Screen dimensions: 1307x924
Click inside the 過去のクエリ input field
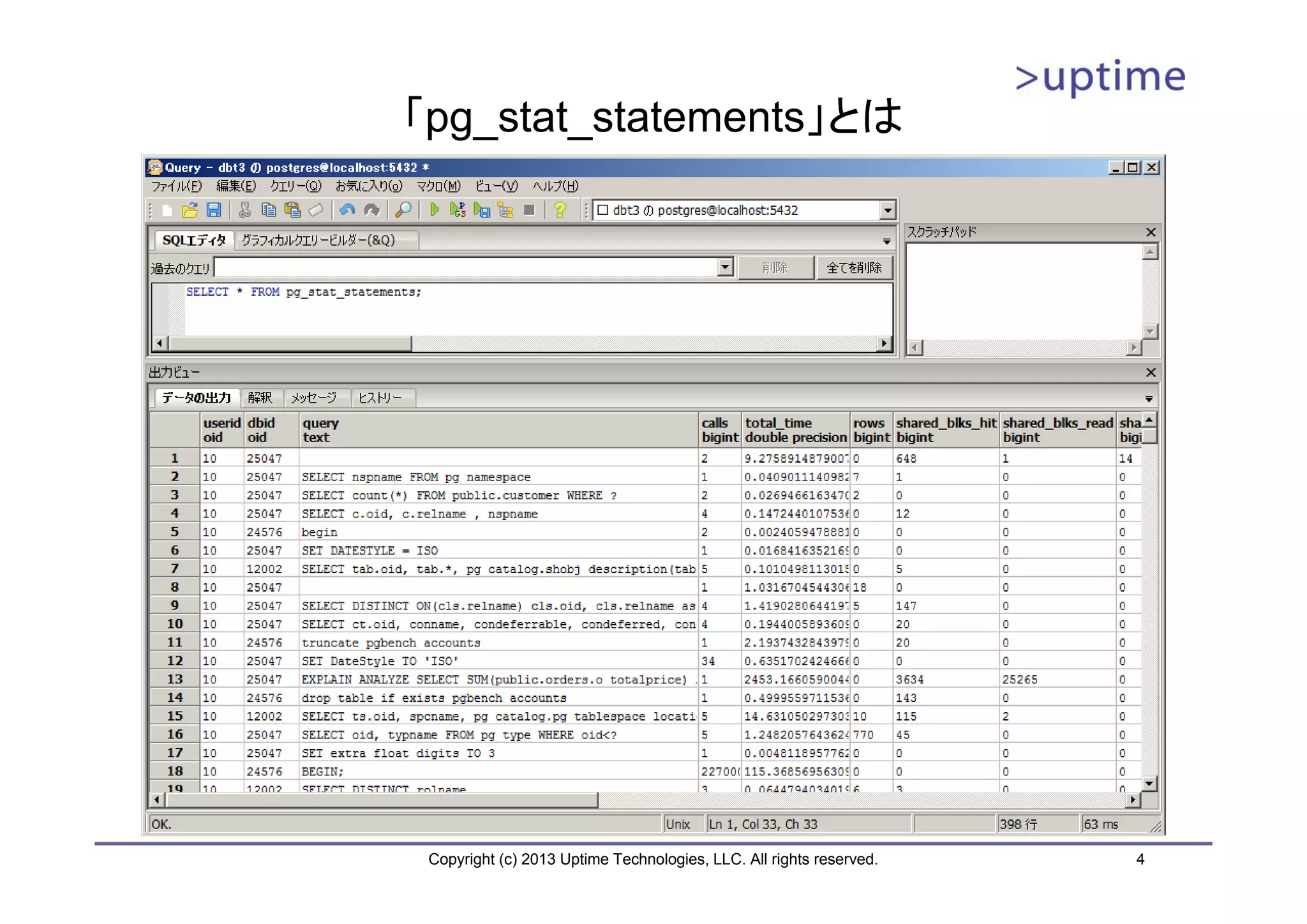(x=467, y=267)
